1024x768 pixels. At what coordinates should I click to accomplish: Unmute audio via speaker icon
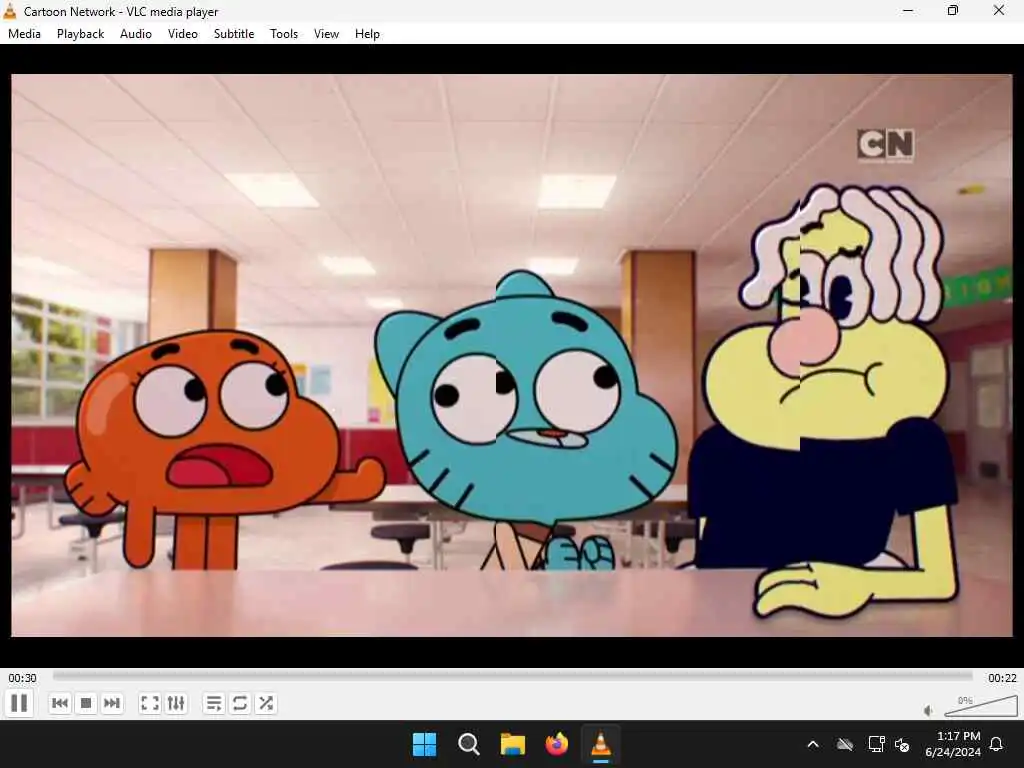(928, 711)
